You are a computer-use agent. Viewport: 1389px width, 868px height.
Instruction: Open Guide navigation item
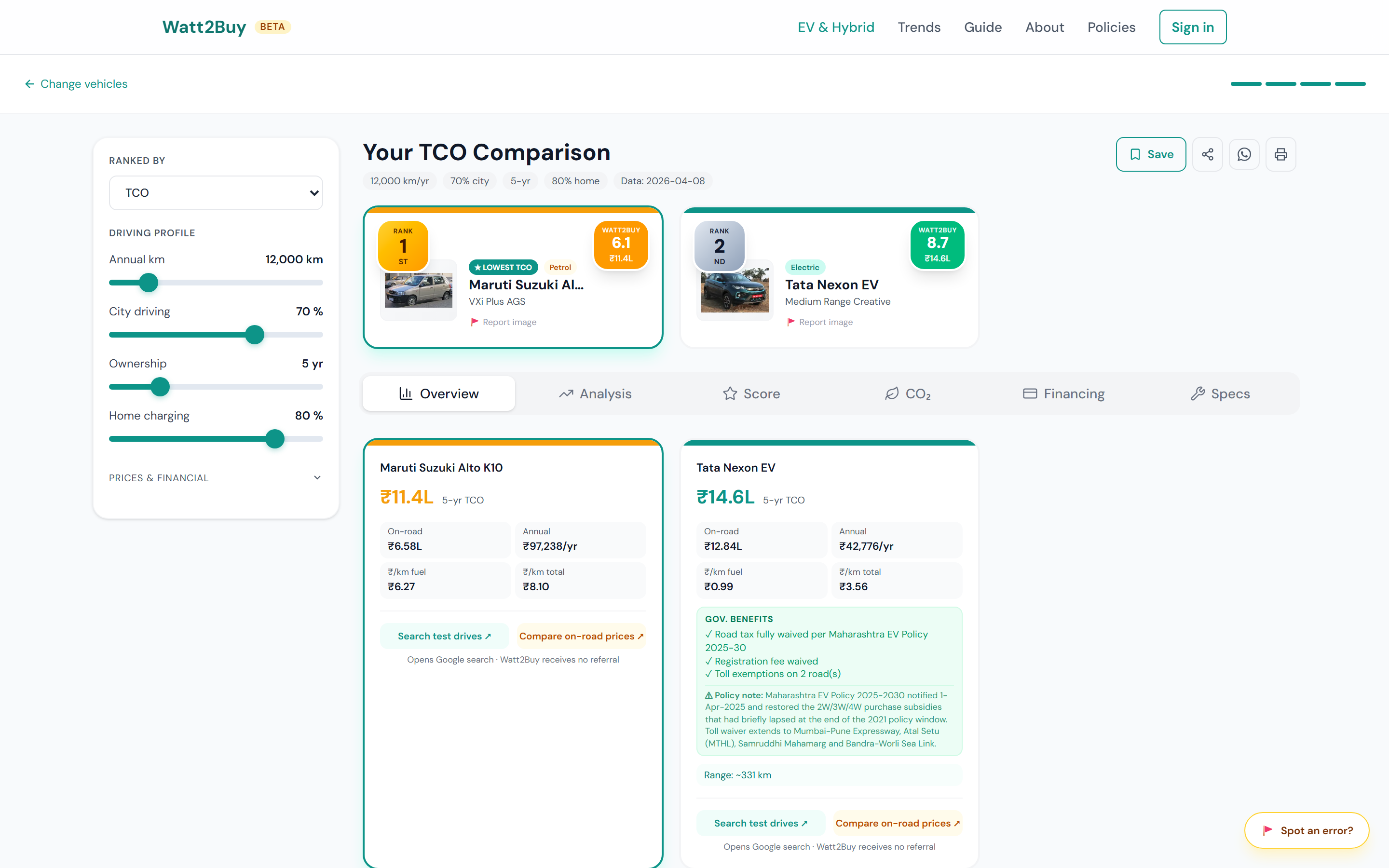(x=982, y=27)
